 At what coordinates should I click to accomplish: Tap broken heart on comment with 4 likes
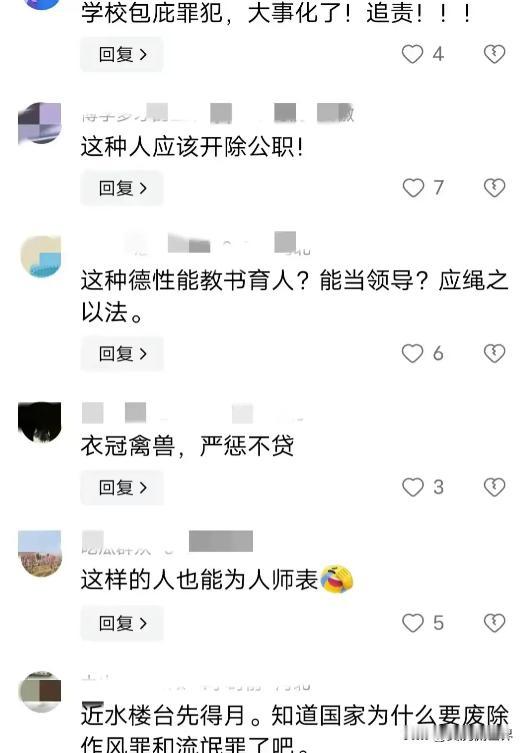tap(494, 54)
